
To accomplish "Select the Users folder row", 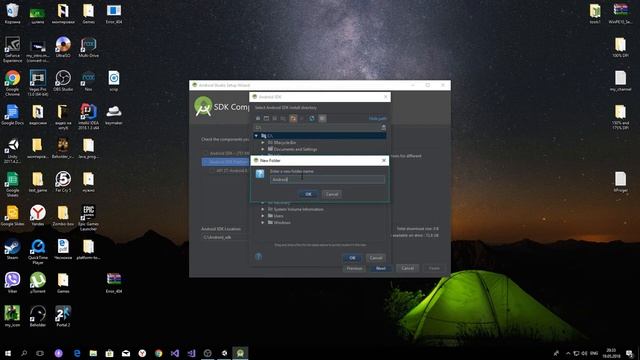I will click(x=320, y=216).
